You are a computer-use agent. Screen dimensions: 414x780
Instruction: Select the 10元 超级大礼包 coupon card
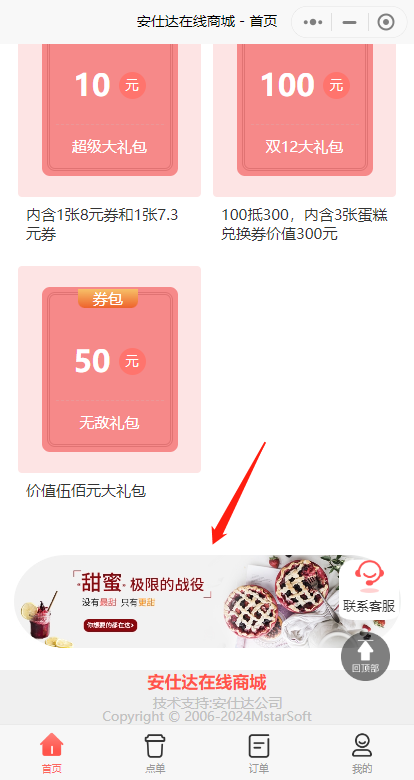pyautogui.click(x=109, y=109)
